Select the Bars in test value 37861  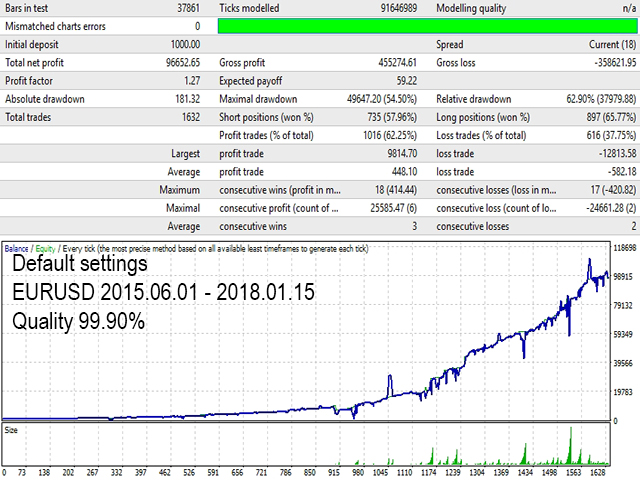188,8
